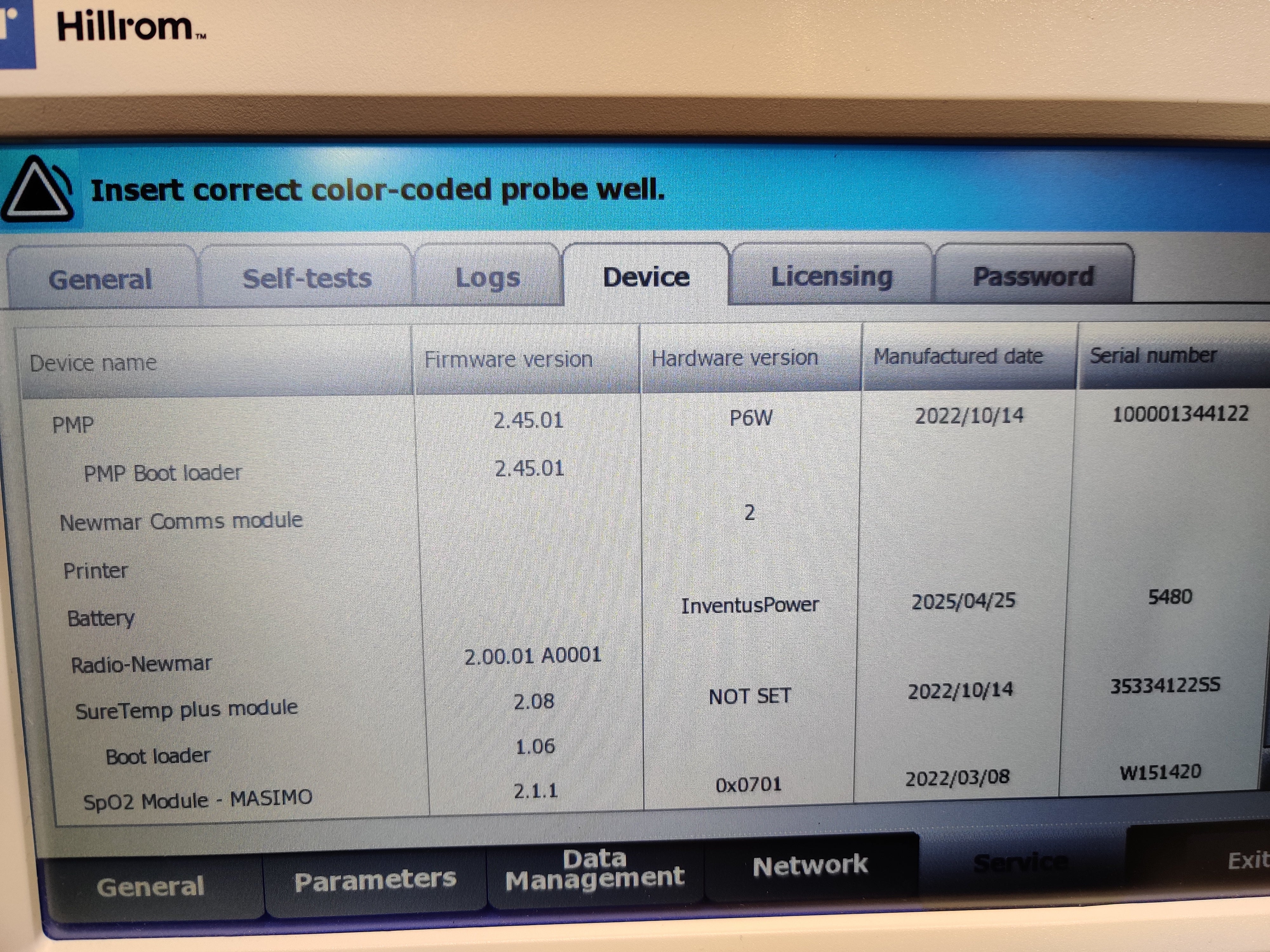
Task: Tap the probe well alarm message banner
Action: click(x=378, y=190)
